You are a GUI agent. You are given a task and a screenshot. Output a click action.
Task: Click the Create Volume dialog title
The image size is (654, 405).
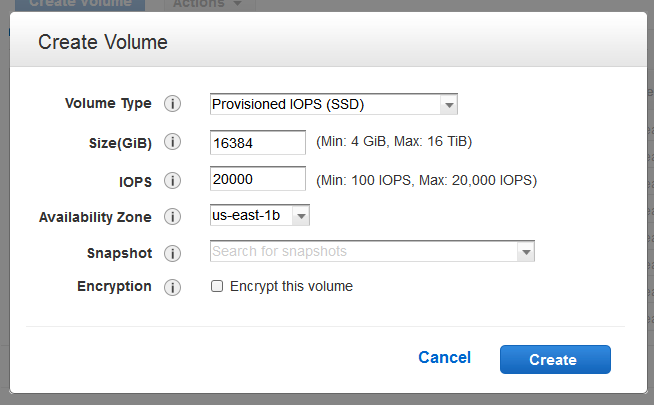point(102,42)
